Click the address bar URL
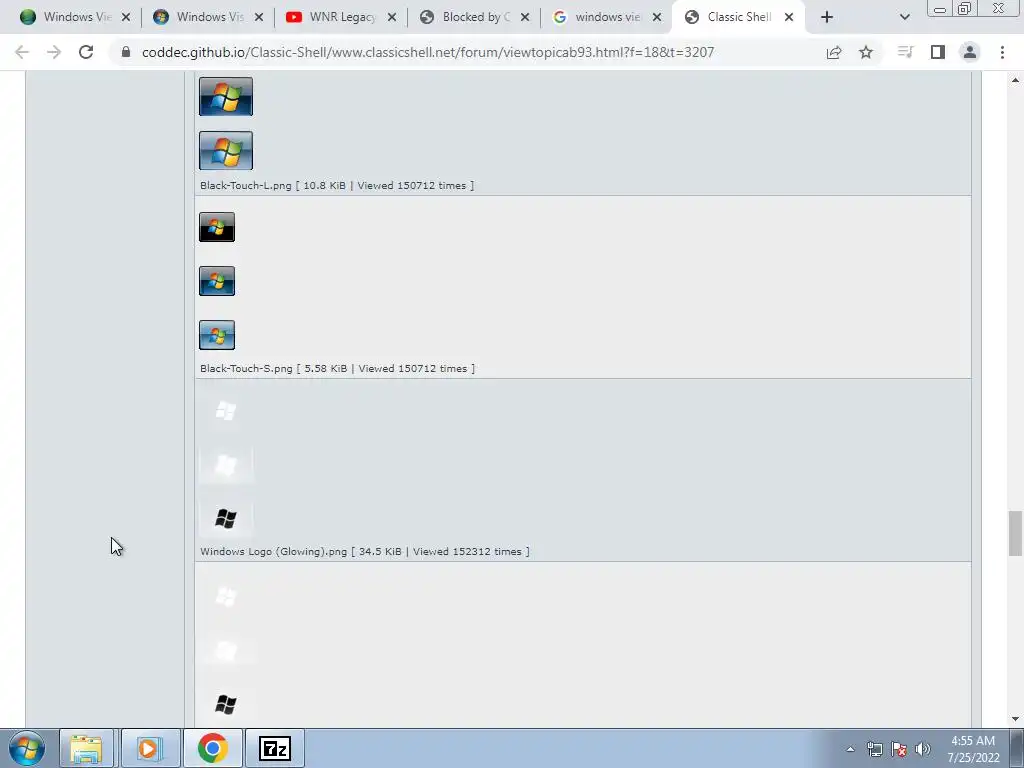This screenshot has height=768, width=1024. [428, 52]
